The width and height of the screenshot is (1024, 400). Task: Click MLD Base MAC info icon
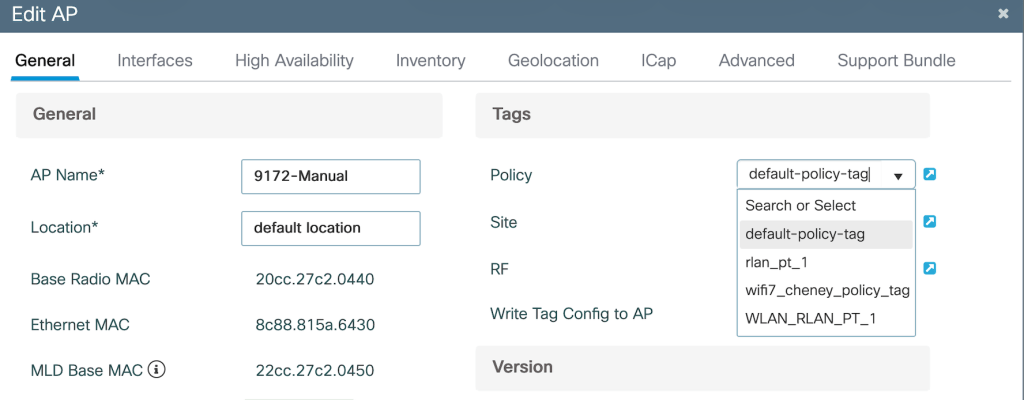(156, 370)
